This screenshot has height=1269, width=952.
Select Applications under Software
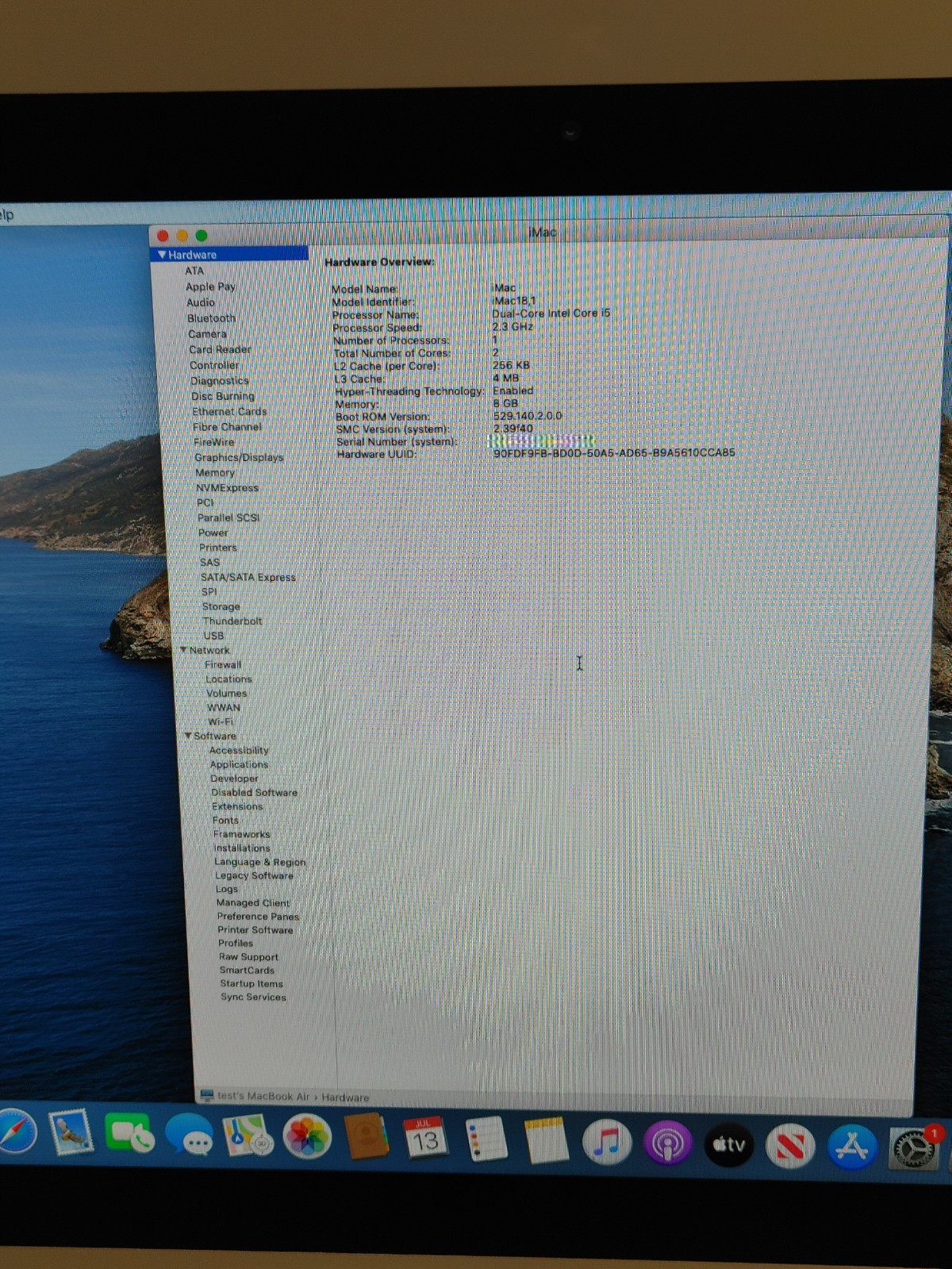pos(239,764)
